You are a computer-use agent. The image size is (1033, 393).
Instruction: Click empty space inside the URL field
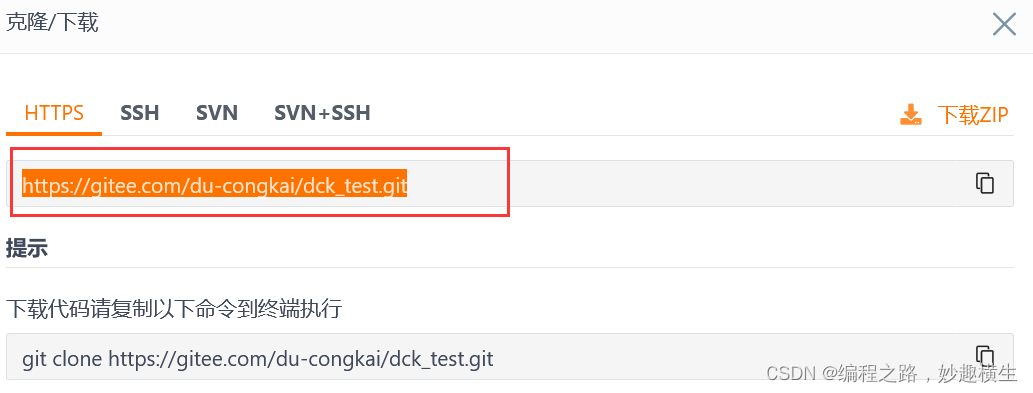tap(685, 184)
